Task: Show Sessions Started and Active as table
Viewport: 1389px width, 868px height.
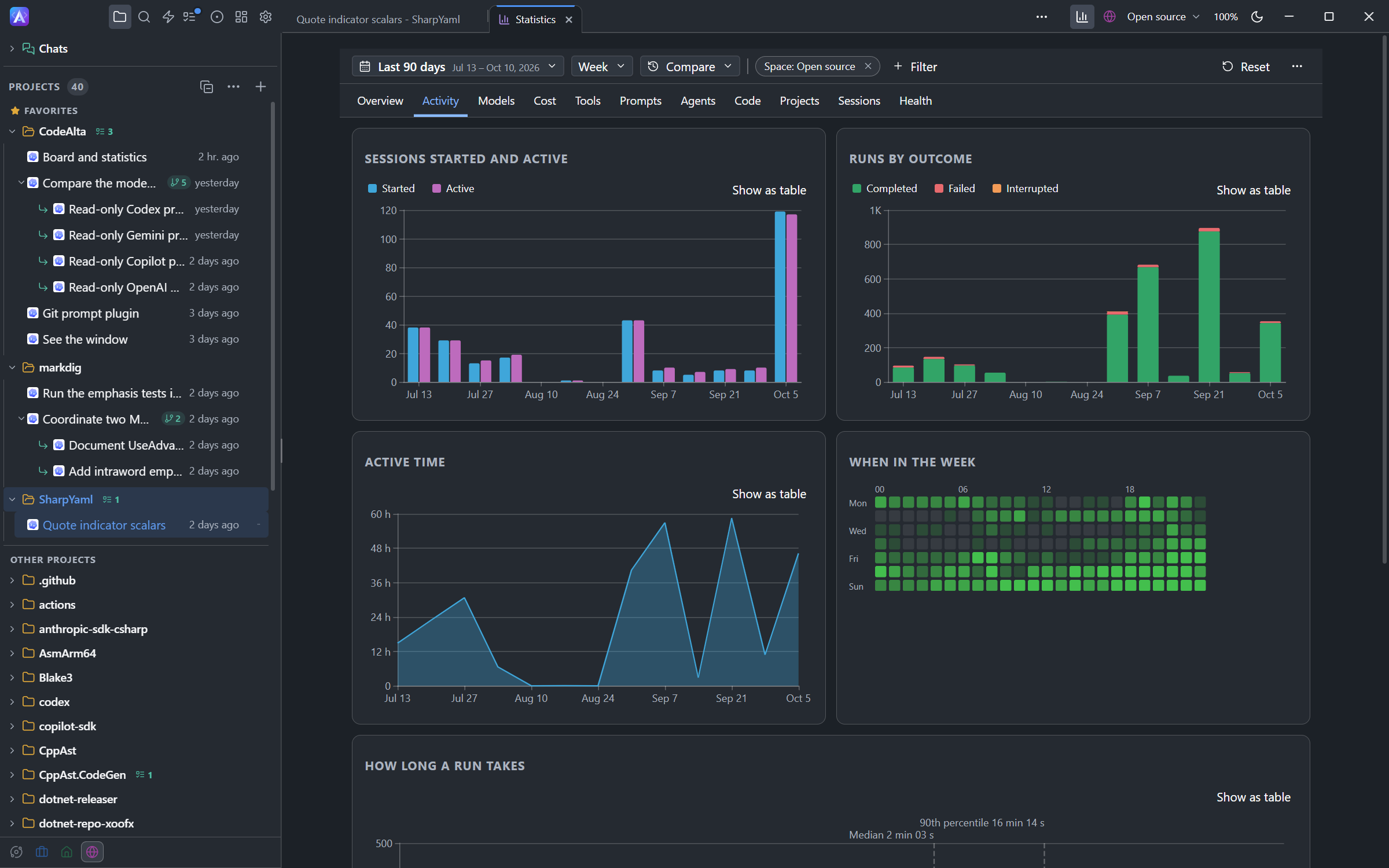Action: tap(769, 190)
